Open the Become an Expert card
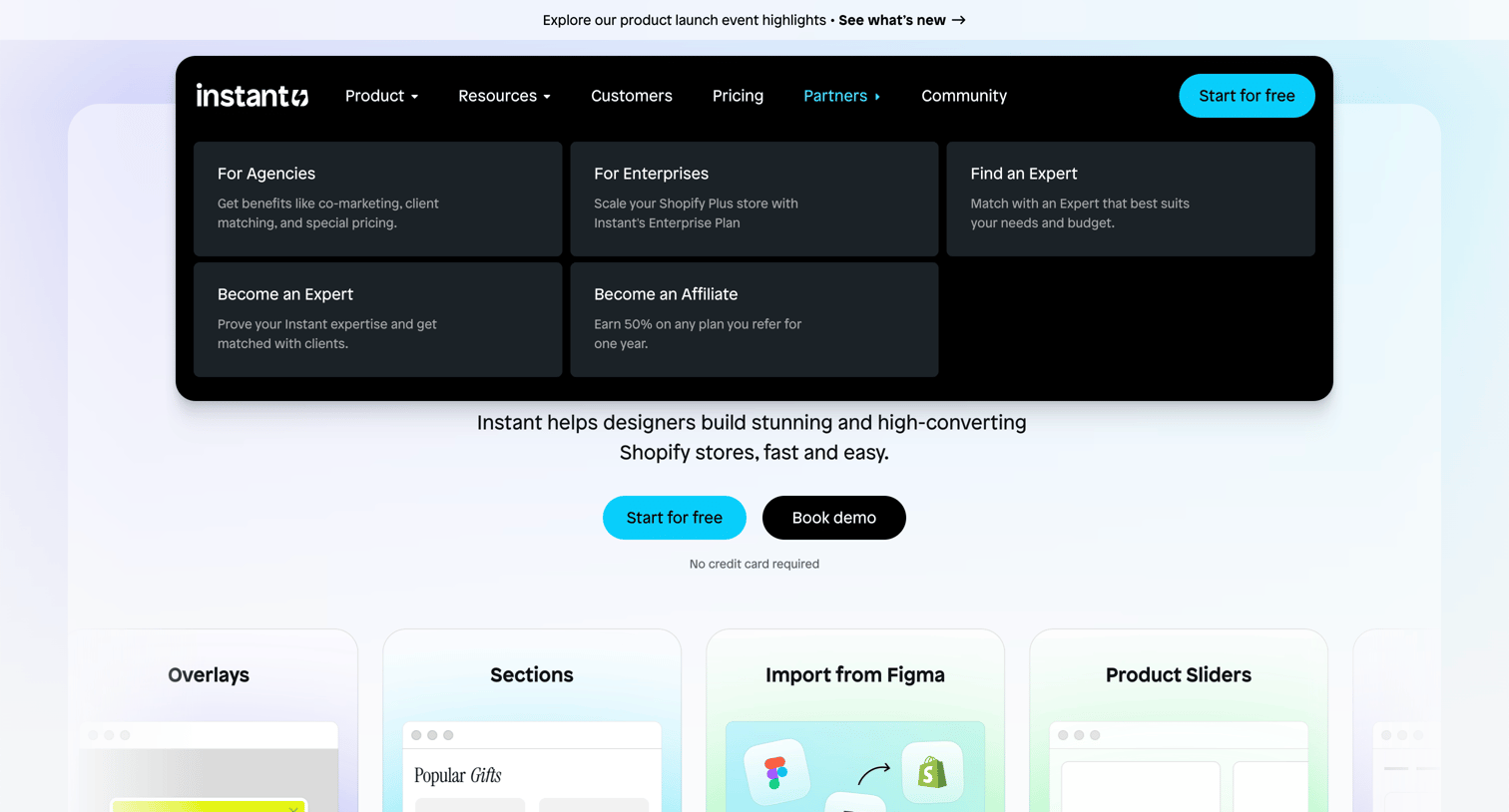This screenshot has width=1509, height=812. (x=378, y=319)
